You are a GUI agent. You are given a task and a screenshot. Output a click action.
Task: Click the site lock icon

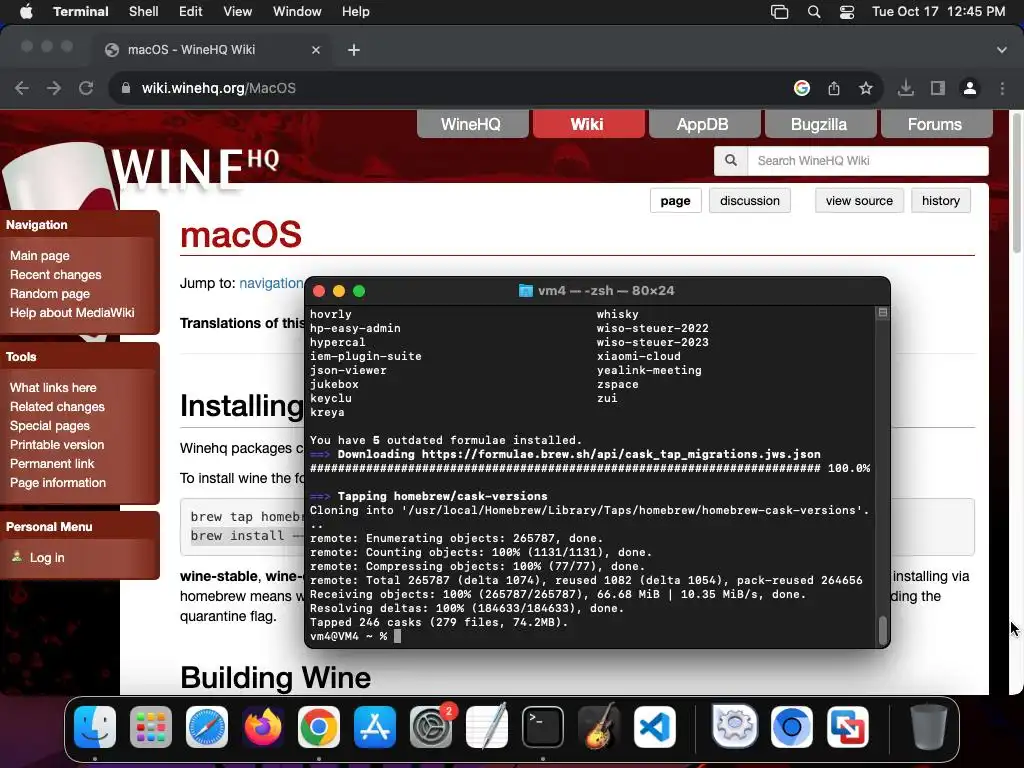click(x=125, y=88)
